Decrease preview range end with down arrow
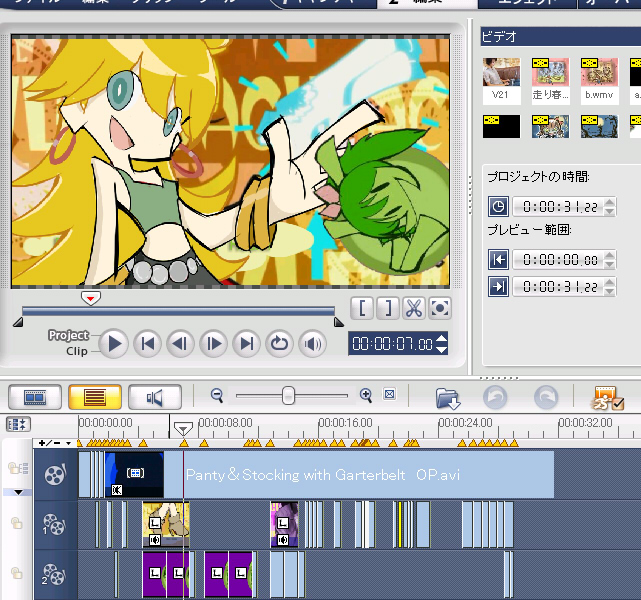 [x=610, y=291]
